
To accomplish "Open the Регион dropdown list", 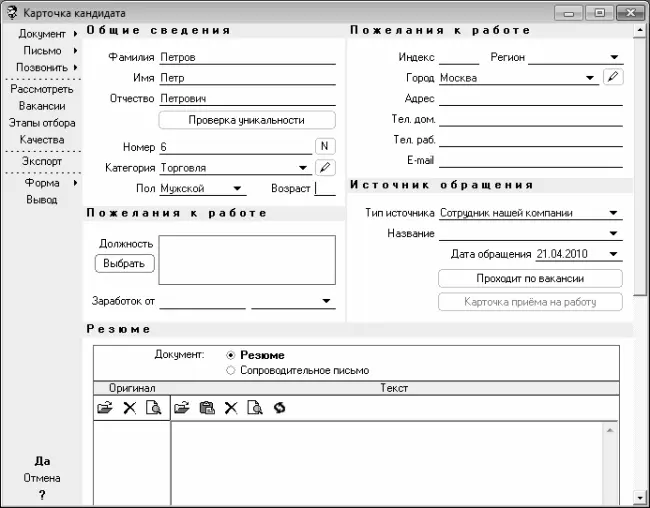I will click(613, 58).
